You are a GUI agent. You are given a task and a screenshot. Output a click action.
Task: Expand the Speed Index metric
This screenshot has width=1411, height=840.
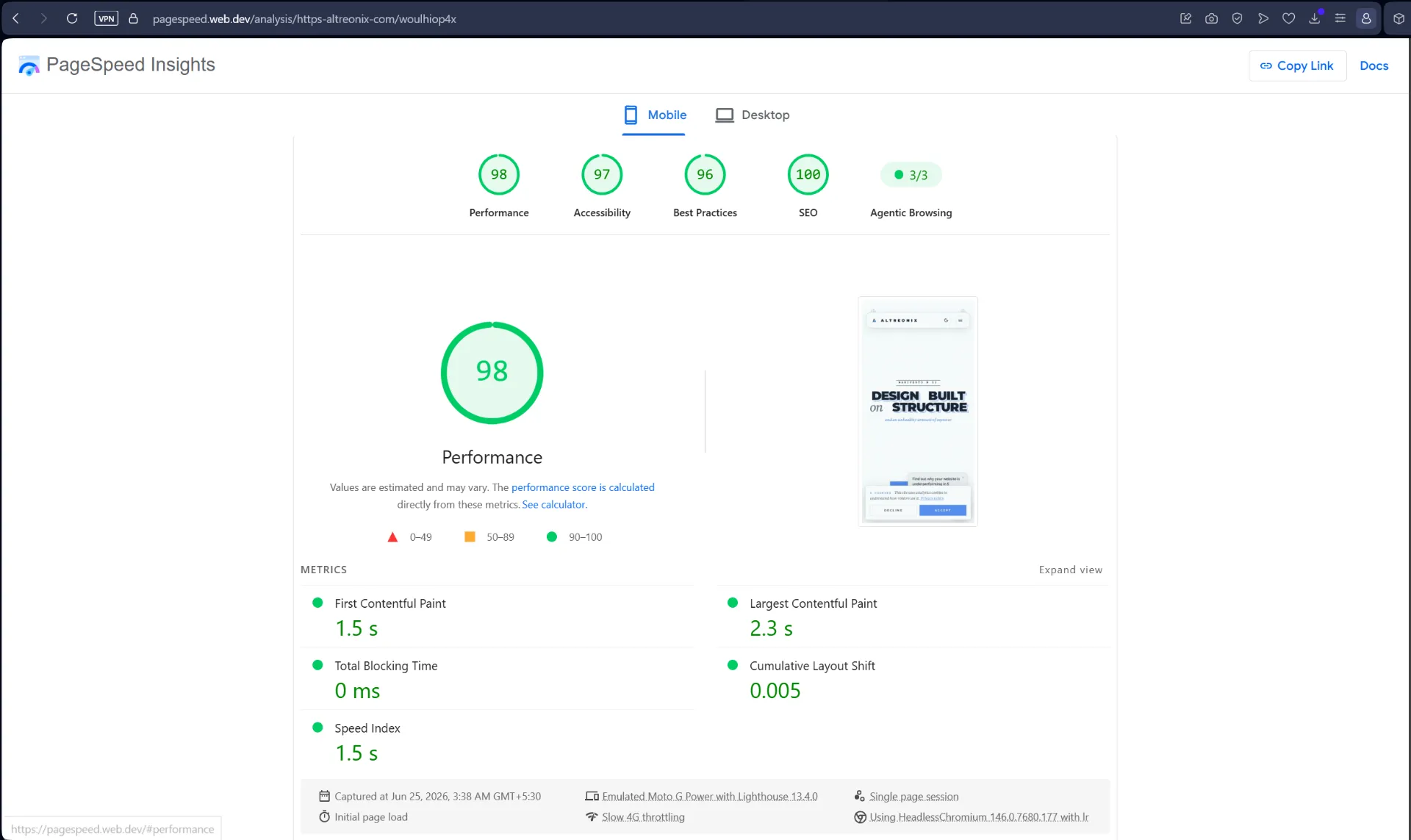click(497, 742)
